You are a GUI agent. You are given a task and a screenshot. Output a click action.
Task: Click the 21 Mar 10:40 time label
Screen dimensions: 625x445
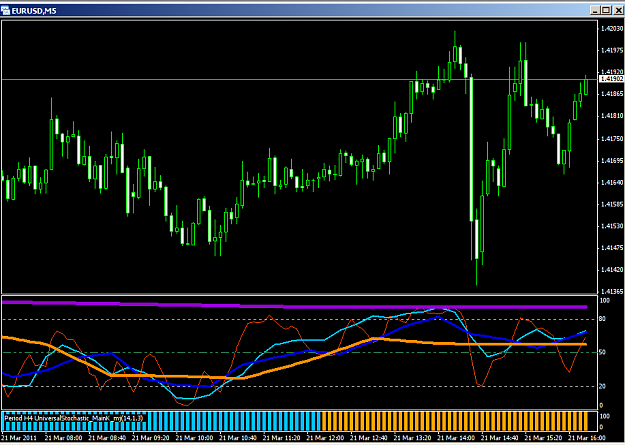tap(236, 437)
